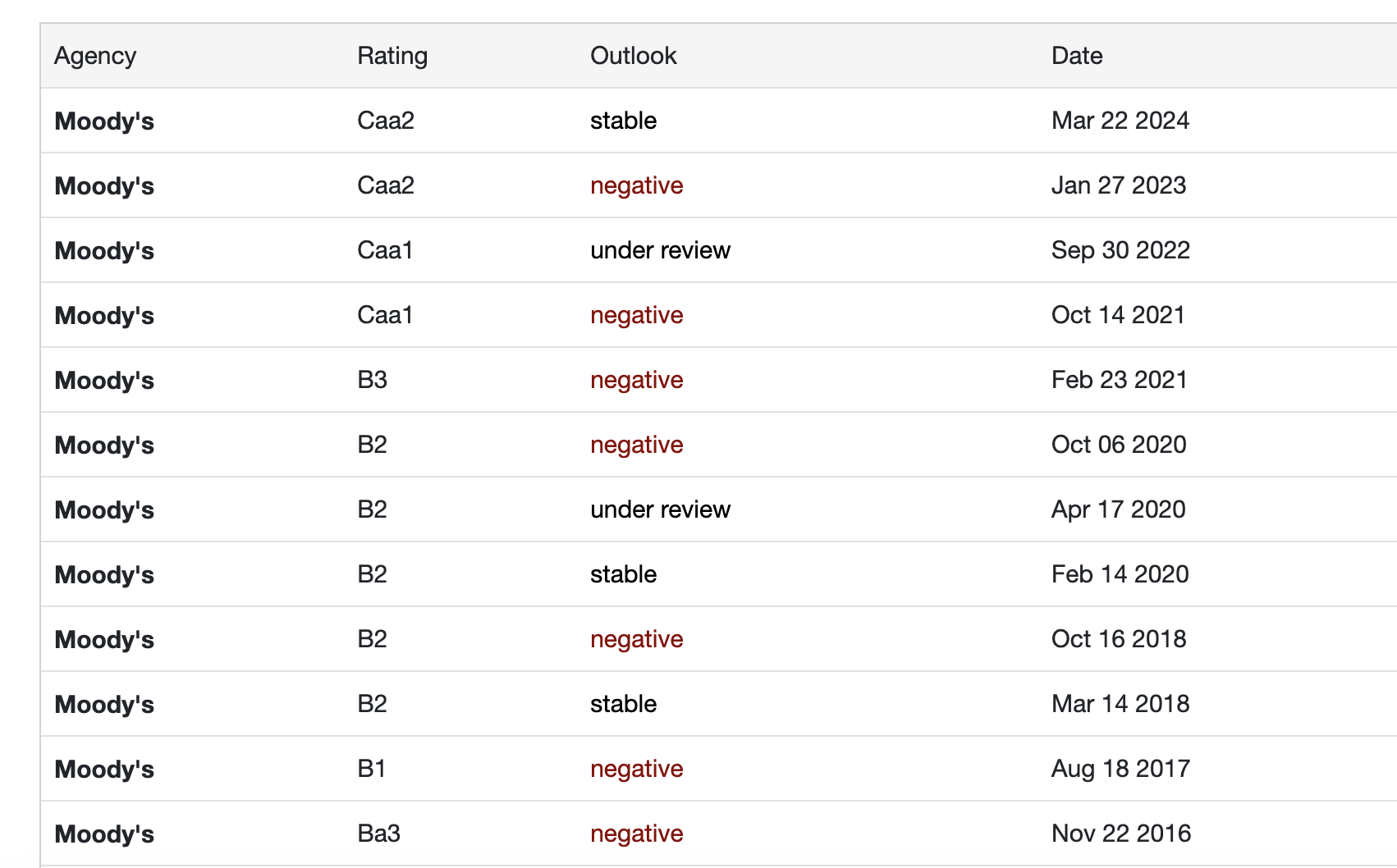Select the Oct 06 2020 date cell

pyautogui.click(x=1118, y=445)
